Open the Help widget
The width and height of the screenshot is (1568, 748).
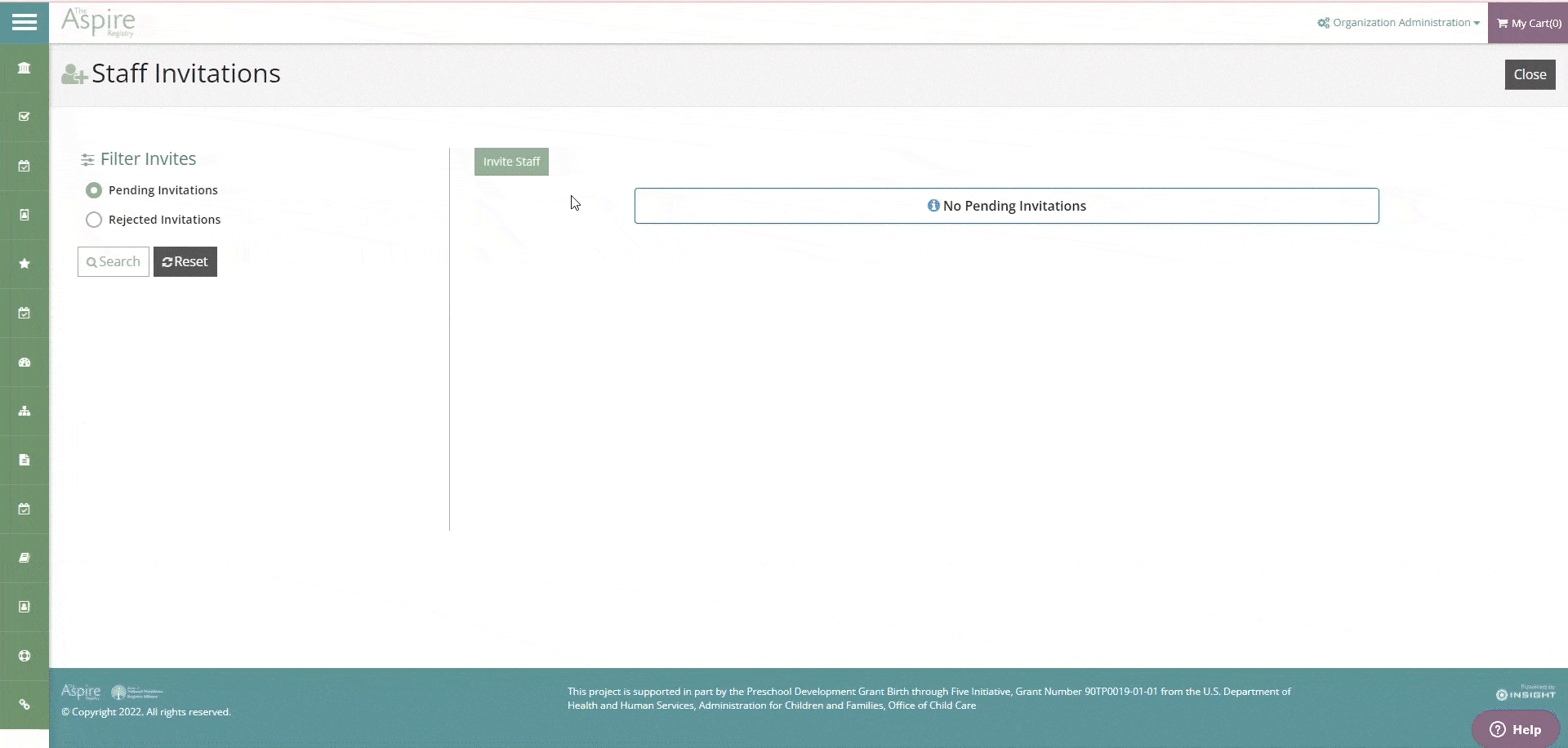[x=1516, y=729]
